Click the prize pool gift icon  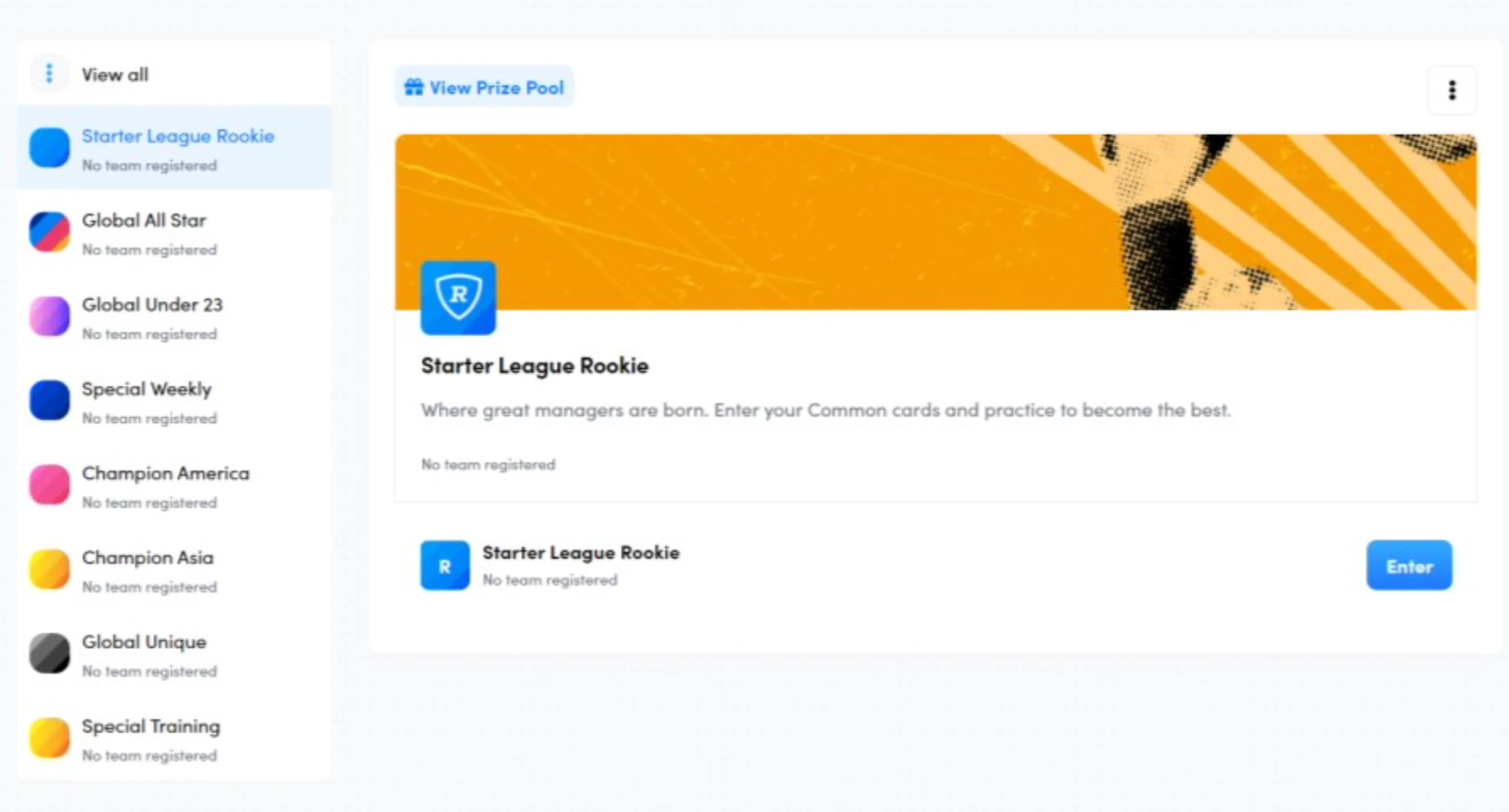pos(413,89)
